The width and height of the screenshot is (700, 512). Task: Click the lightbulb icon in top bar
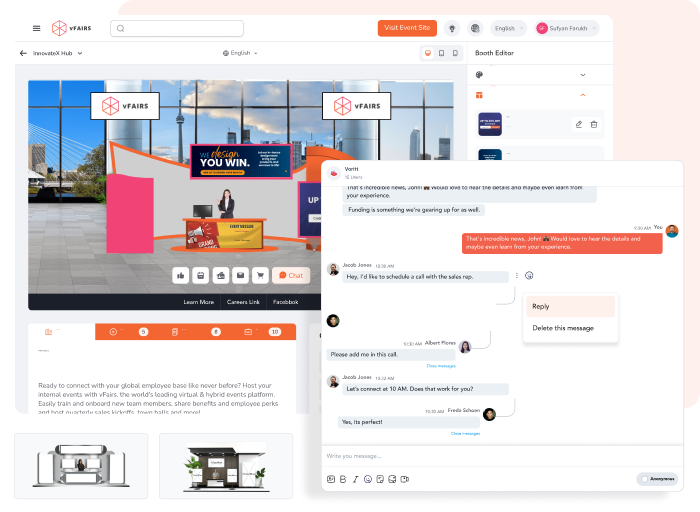click(452, 28)
